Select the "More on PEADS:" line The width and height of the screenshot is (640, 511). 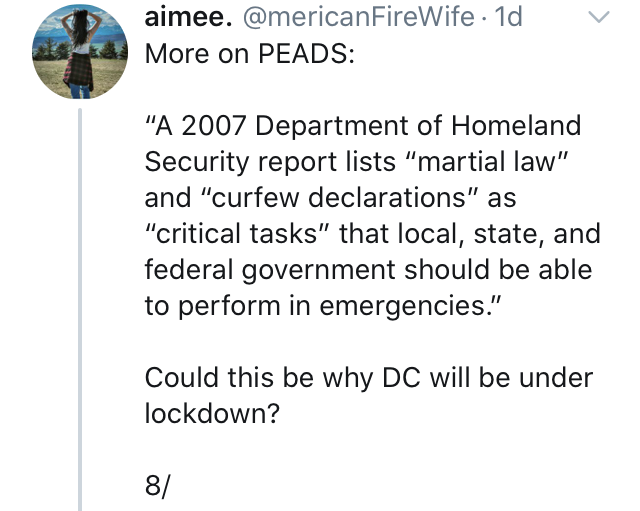click(x=250, y=53)
